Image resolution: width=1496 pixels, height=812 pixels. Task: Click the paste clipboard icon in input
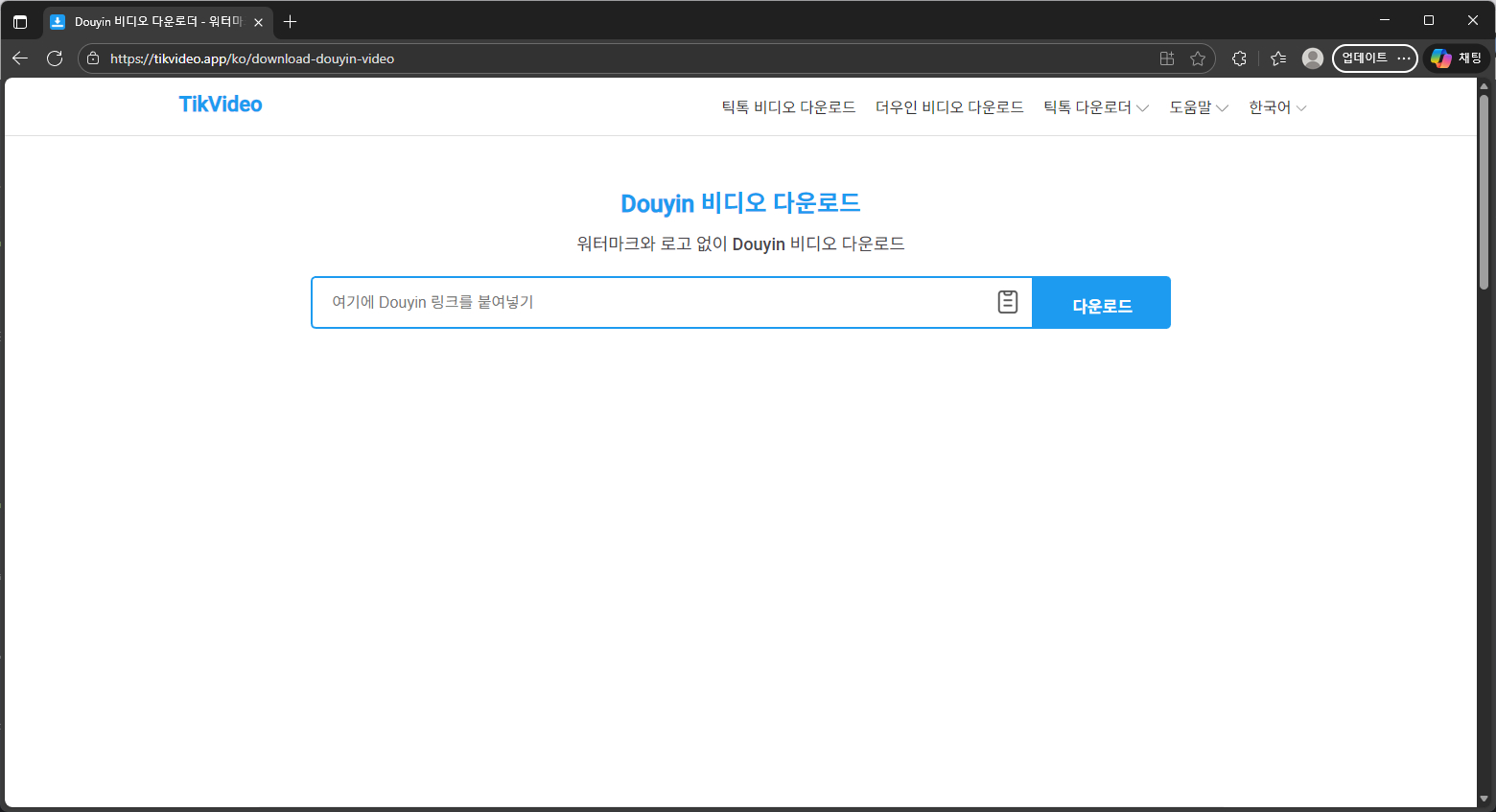pyautogui.click(x=1008, y=302)
